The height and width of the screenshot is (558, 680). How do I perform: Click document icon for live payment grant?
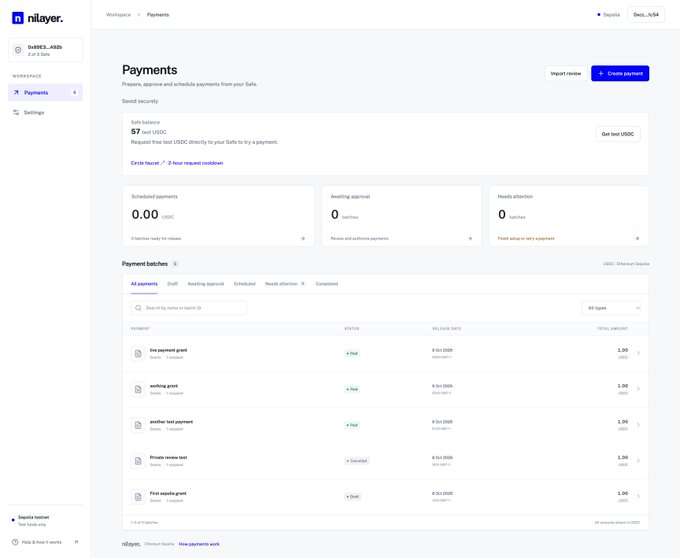click(x=138, y=353)
